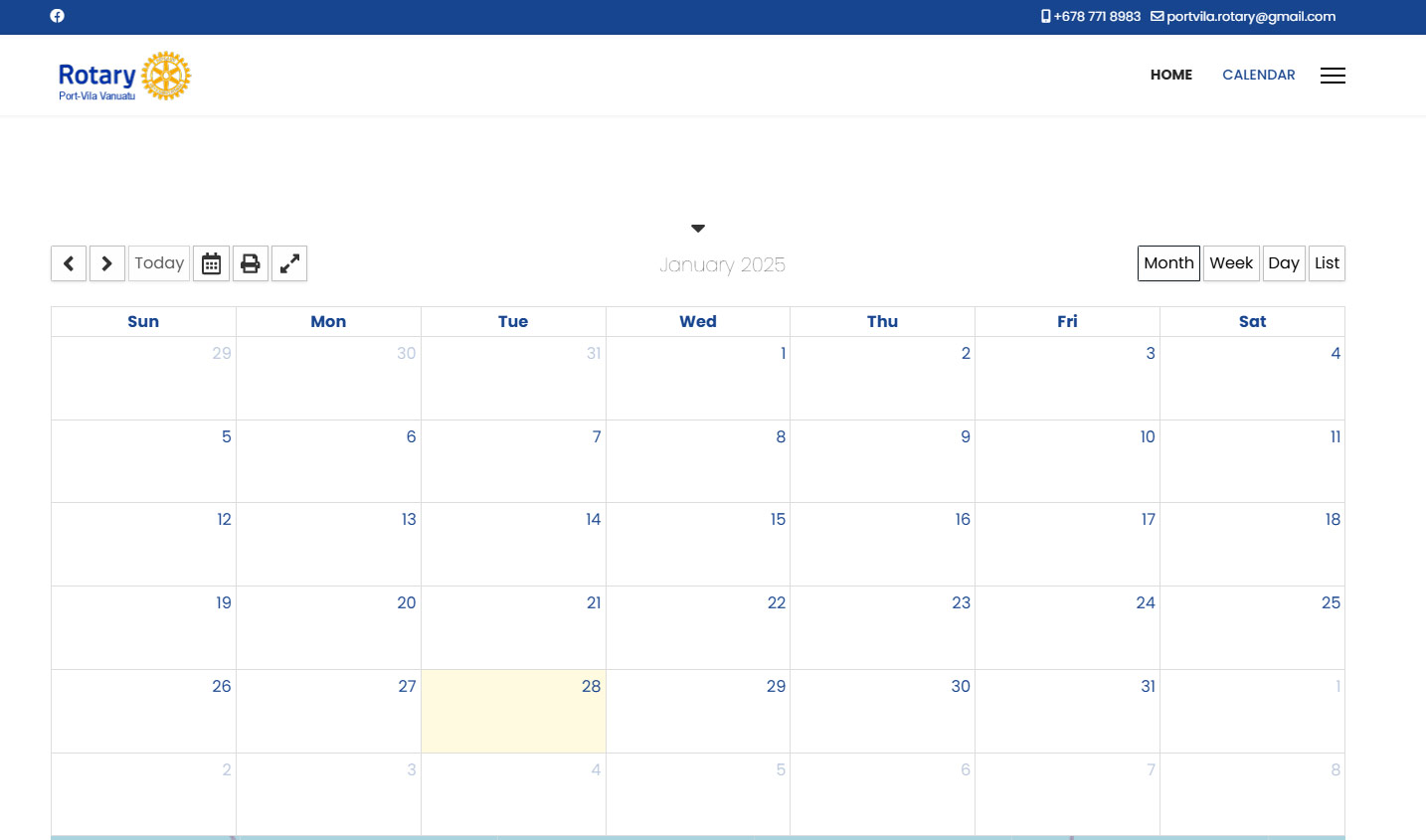Image resolution: width=1426 pixels, height=840 pixels.
Task: Select January 15 in the calendar
Action: (698, 544)
